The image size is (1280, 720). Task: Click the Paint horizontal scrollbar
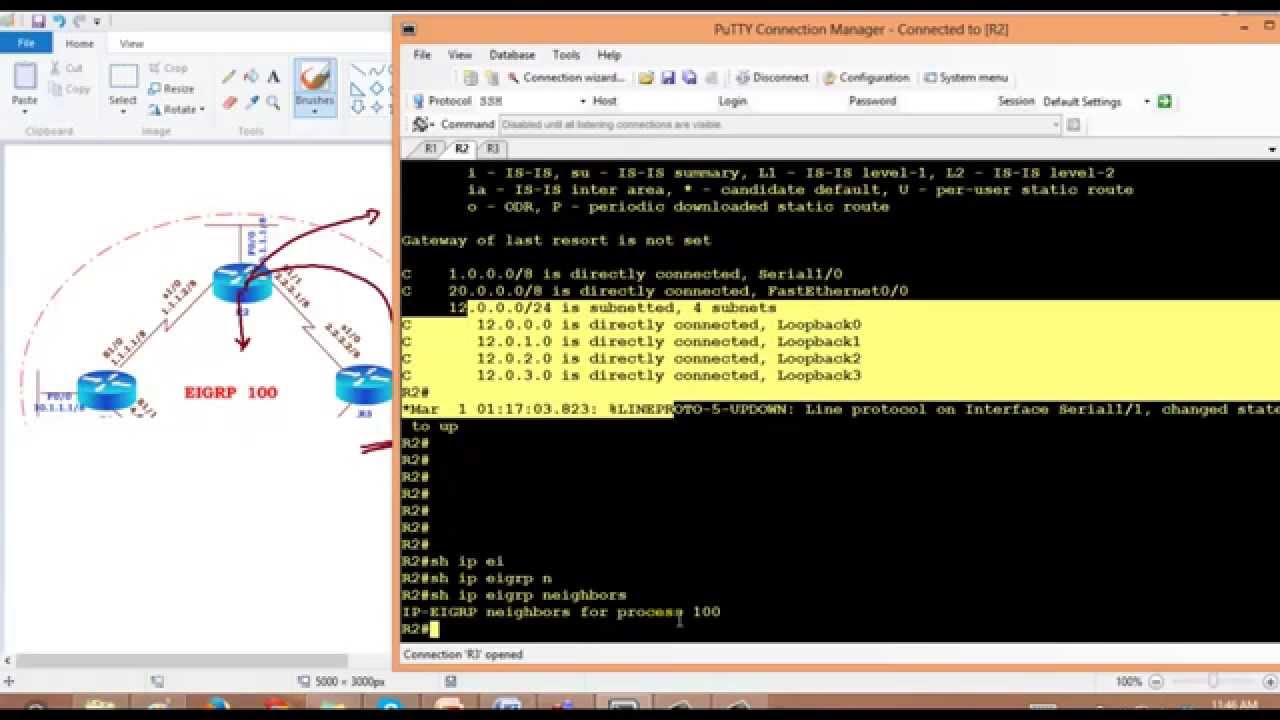click(181, 661)
